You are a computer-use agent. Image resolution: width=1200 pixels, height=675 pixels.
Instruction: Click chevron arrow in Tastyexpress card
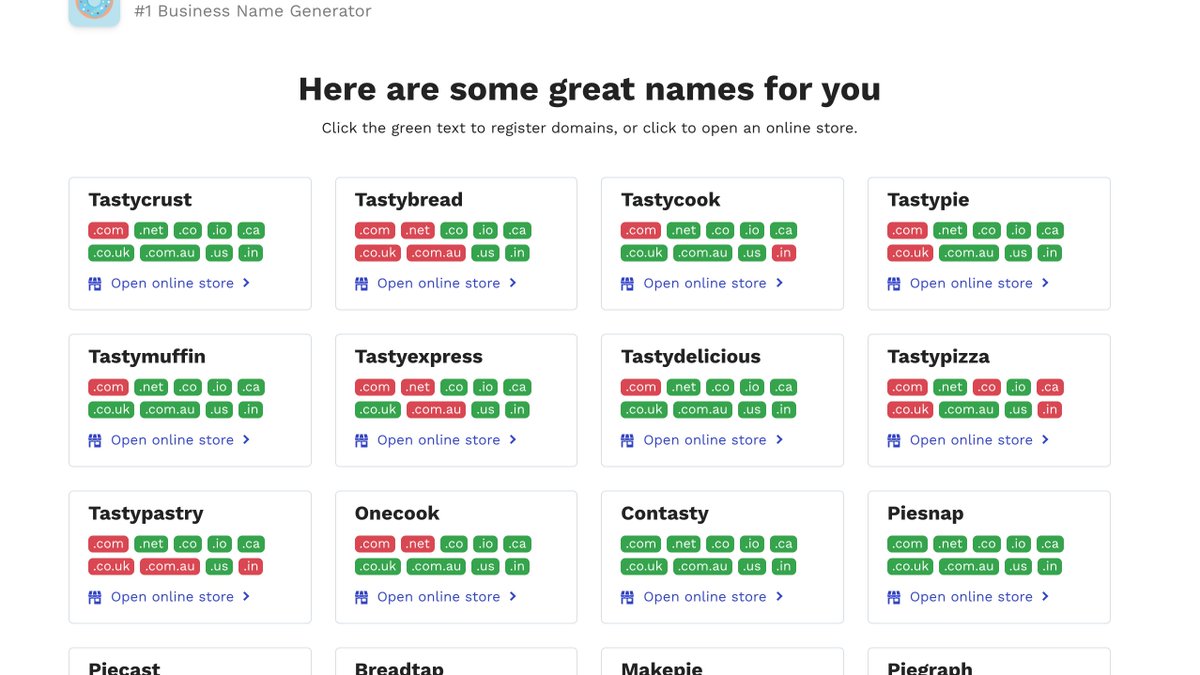pyautogui.click(x=513, y=439)
